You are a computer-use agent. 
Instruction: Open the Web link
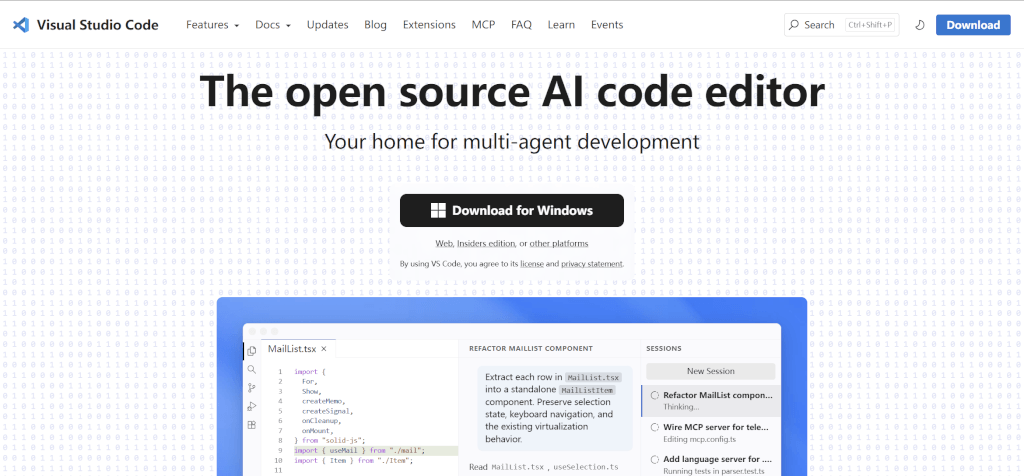point(444,244)
